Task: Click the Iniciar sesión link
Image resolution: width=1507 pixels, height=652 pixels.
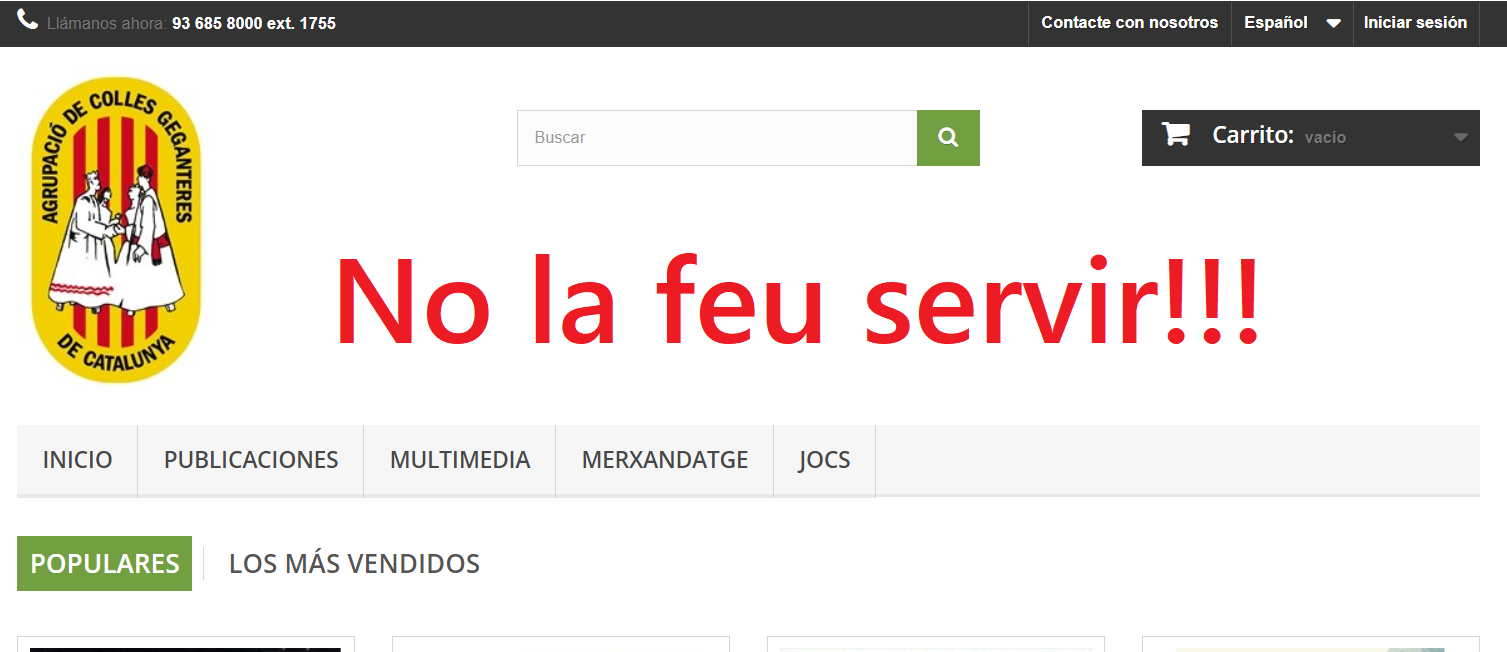Action: [x=1415, y=22]
